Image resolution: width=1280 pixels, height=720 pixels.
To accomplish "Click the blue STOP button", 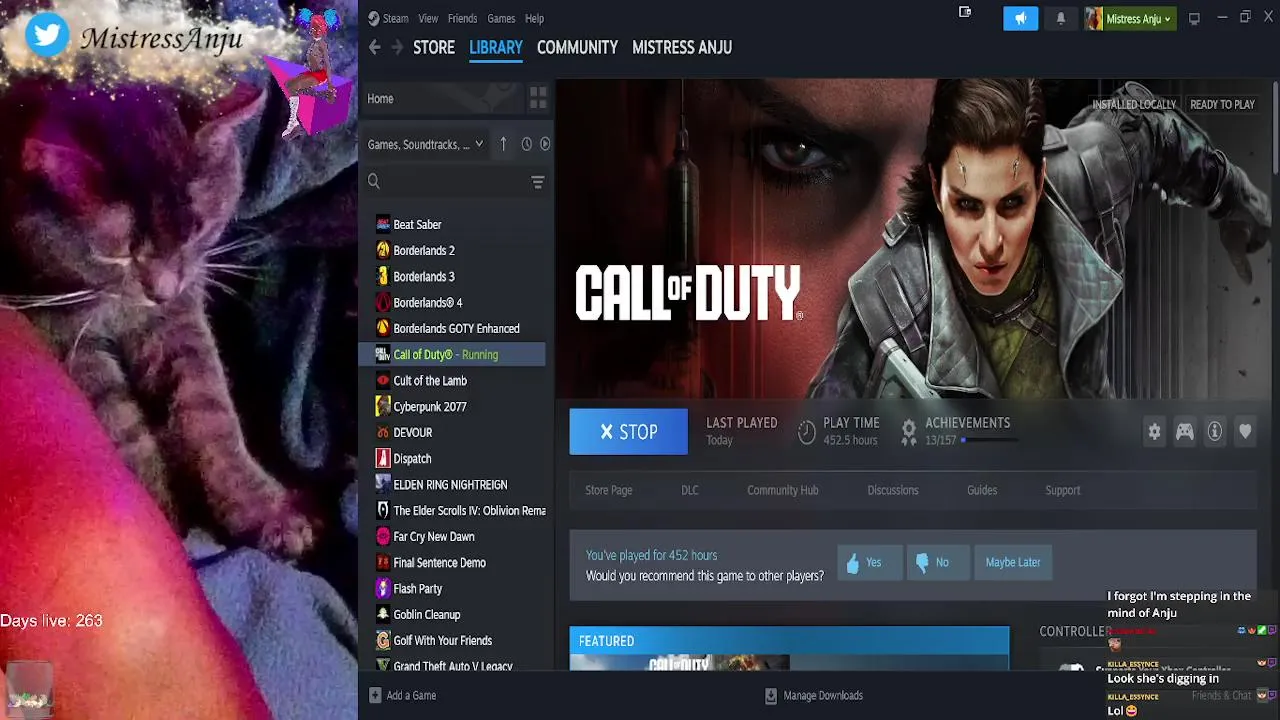I will click(629, 432).
